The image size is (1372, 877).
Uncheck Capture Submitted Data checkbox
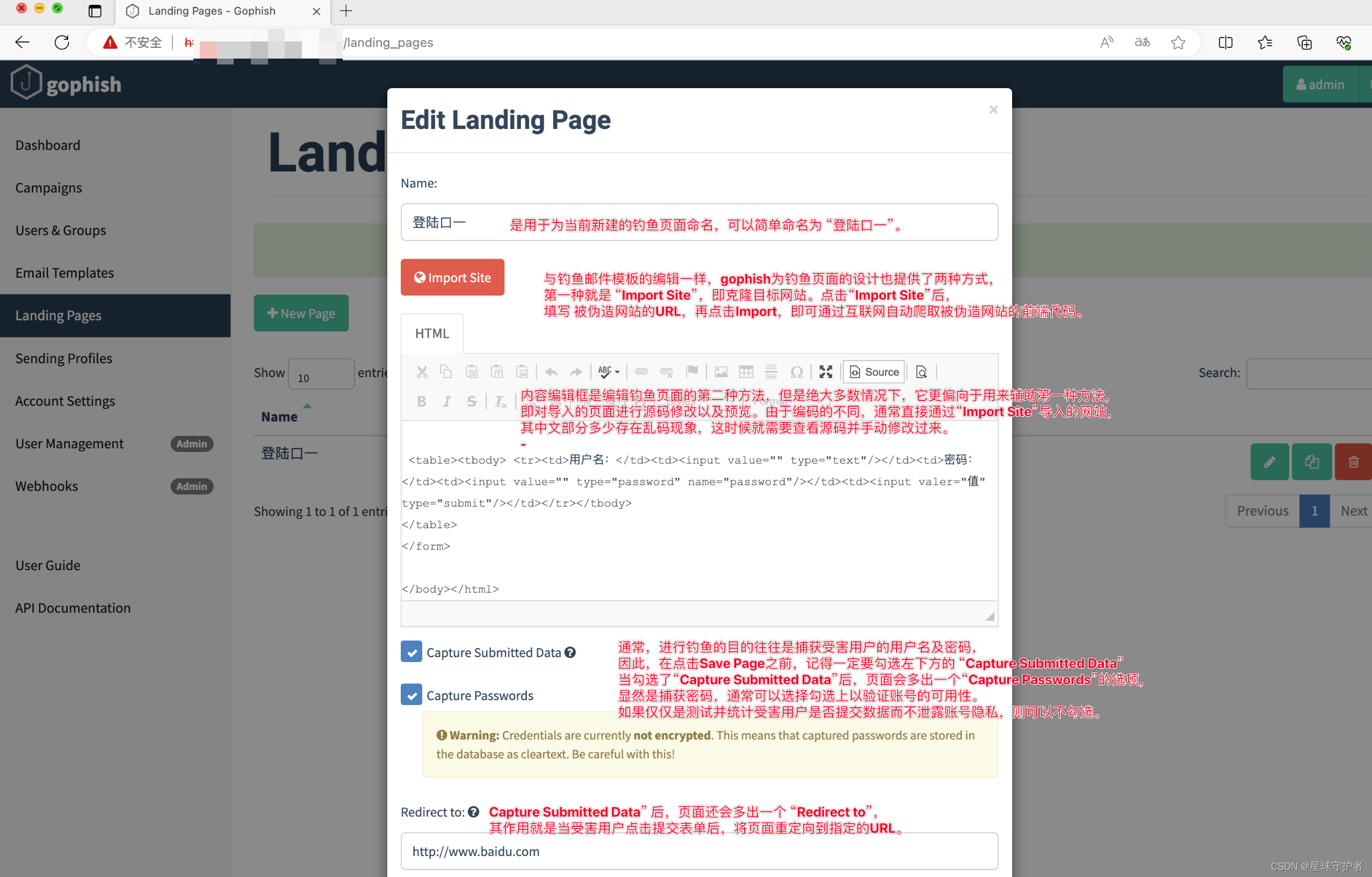(x=411, y=651)
